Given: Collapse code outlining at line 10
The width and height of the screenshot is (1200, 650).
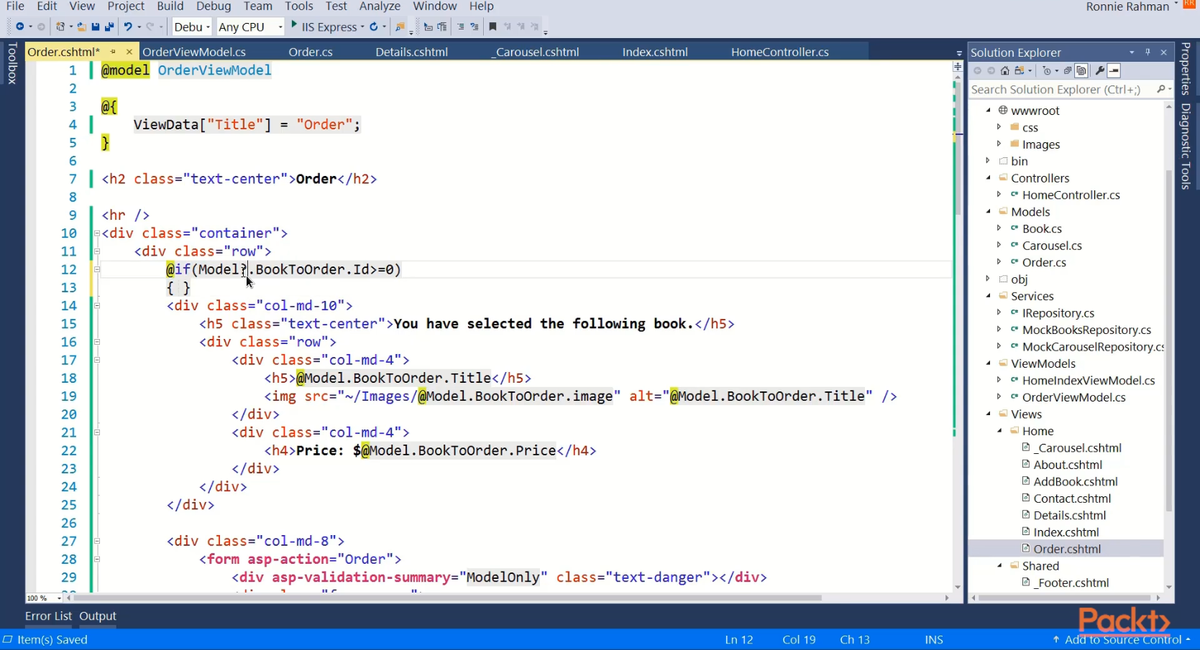Looking at the screenshot, I should (x=97, y=233).
